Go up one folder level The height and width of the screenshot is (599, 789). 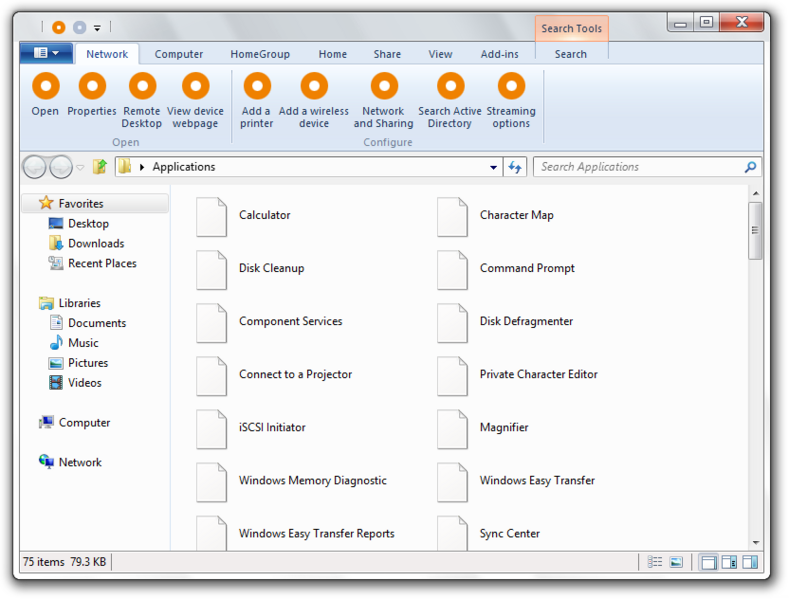pos(100,167)
